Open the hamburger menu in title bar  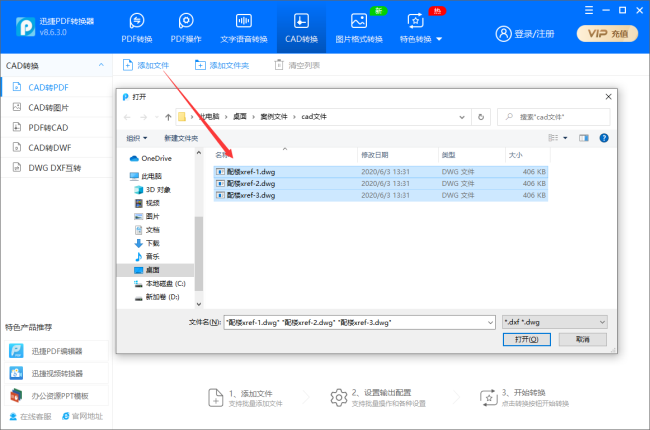point(589,10)
